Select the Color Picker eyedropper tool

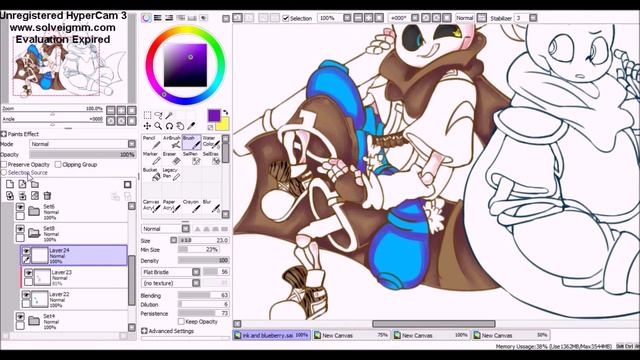pos(191,126)
